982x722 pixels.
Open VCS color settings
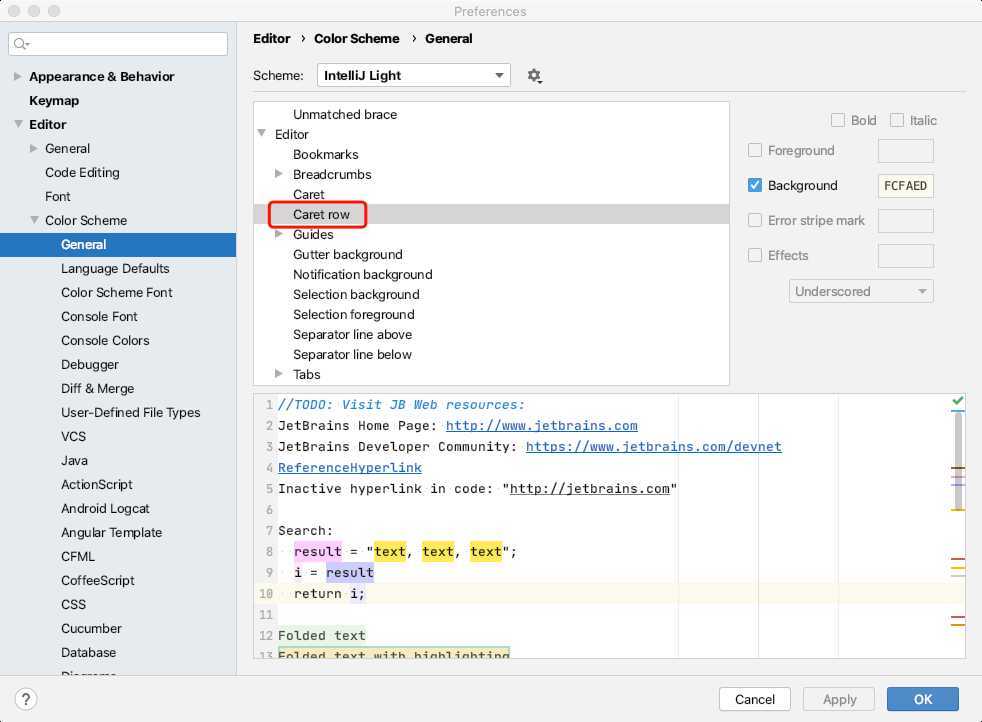tap(73, 436)
